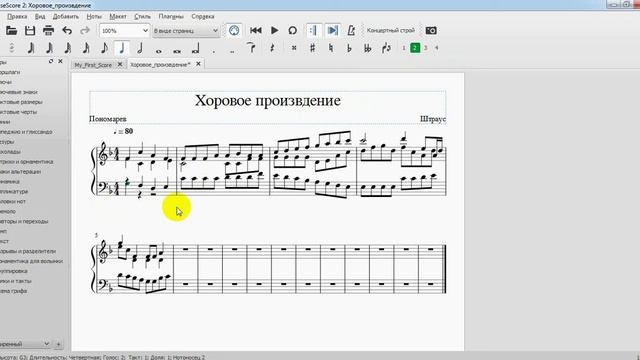The width and height of the screenshot is (640, 360).
Task: Select quarter note duration
Action: pos(122,48)
